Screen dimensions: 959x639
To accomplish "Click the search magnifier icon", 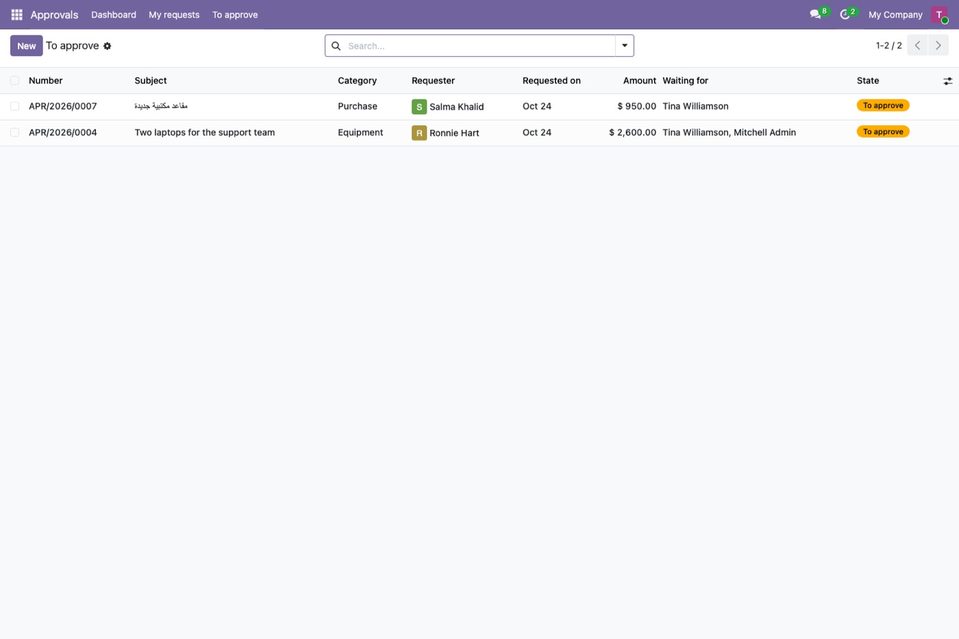I will 336,46.
